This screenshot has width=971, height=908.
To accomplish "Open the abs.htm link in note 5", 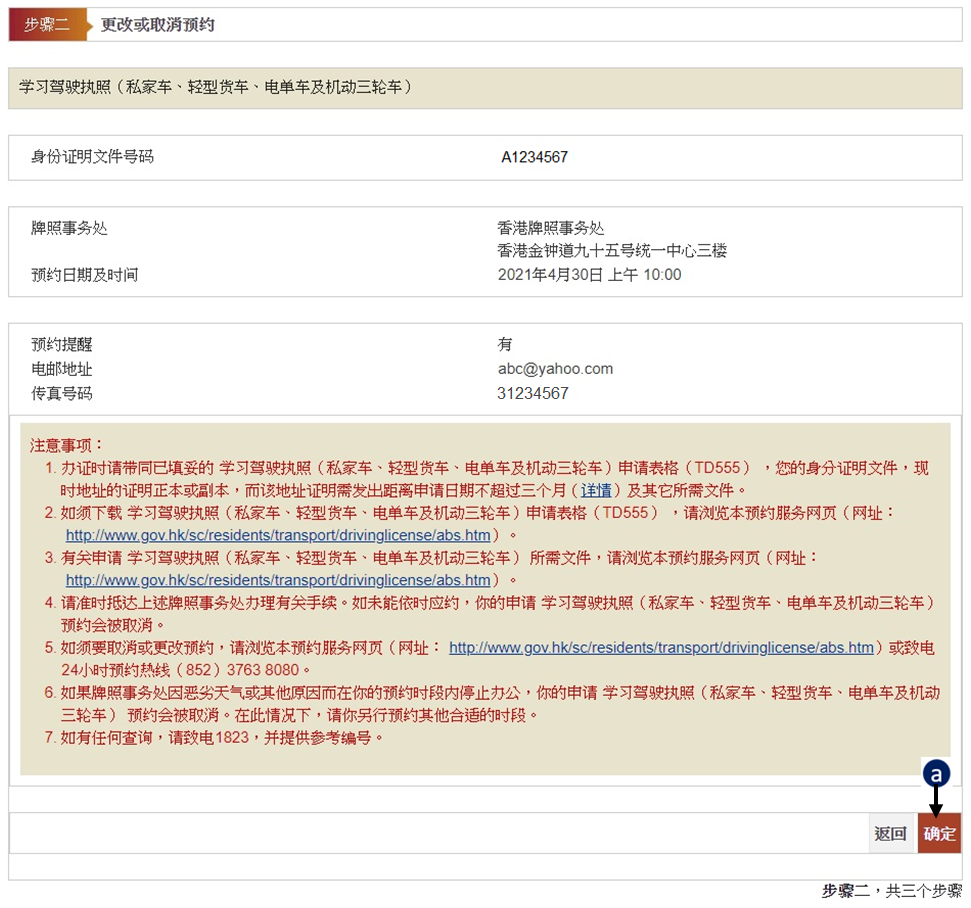I will pyautogui.click(x=661, y=648).
